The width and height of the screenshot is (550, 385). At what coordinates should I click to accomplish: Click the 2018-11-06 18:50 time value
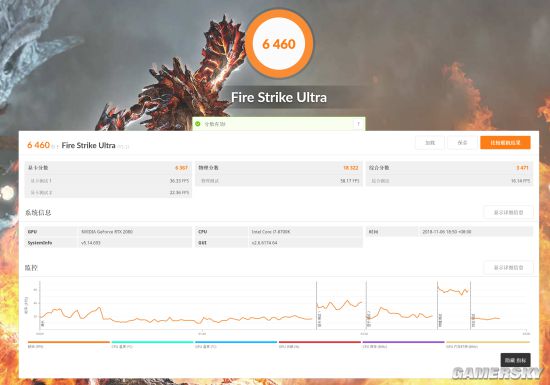pos(447,232)
